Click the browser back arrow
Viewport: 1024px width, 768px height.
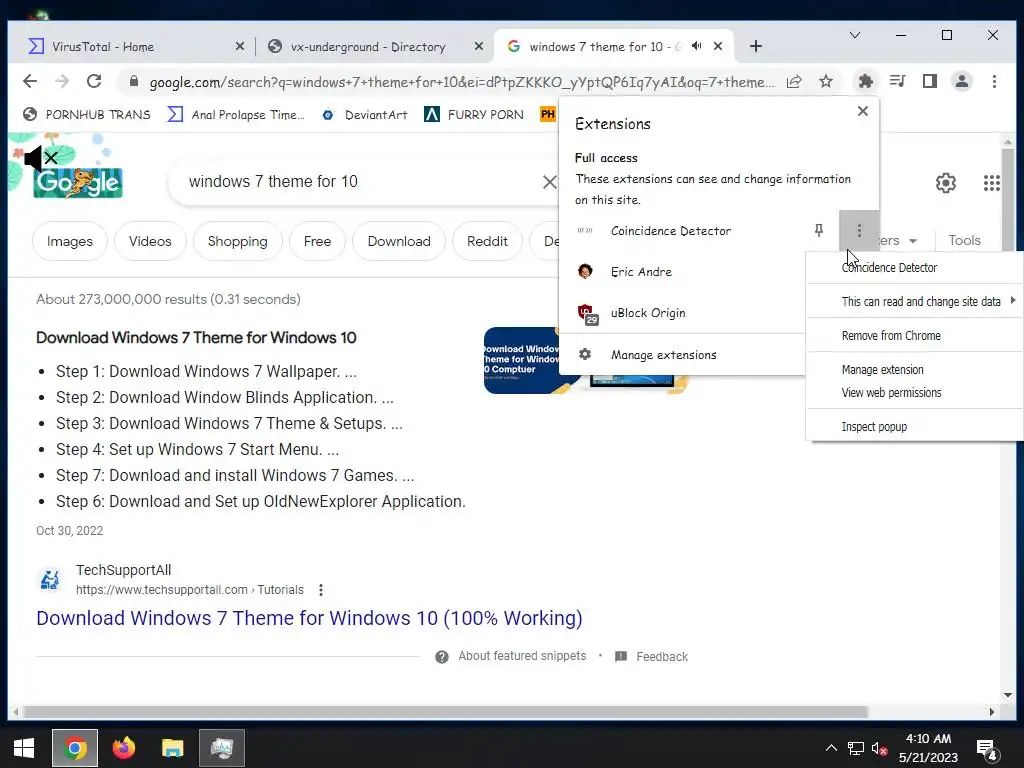(x=30, y=81)
